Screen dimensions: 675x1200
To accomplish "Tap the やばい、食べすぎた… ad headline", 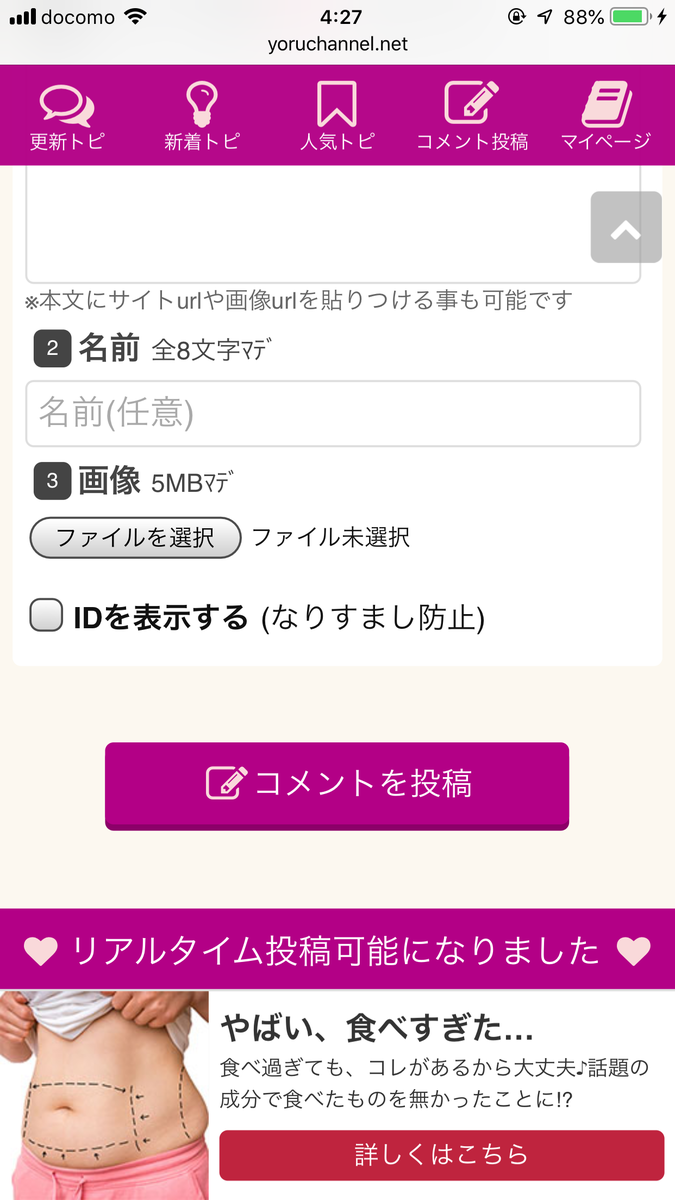I will tap(377, 1027).
